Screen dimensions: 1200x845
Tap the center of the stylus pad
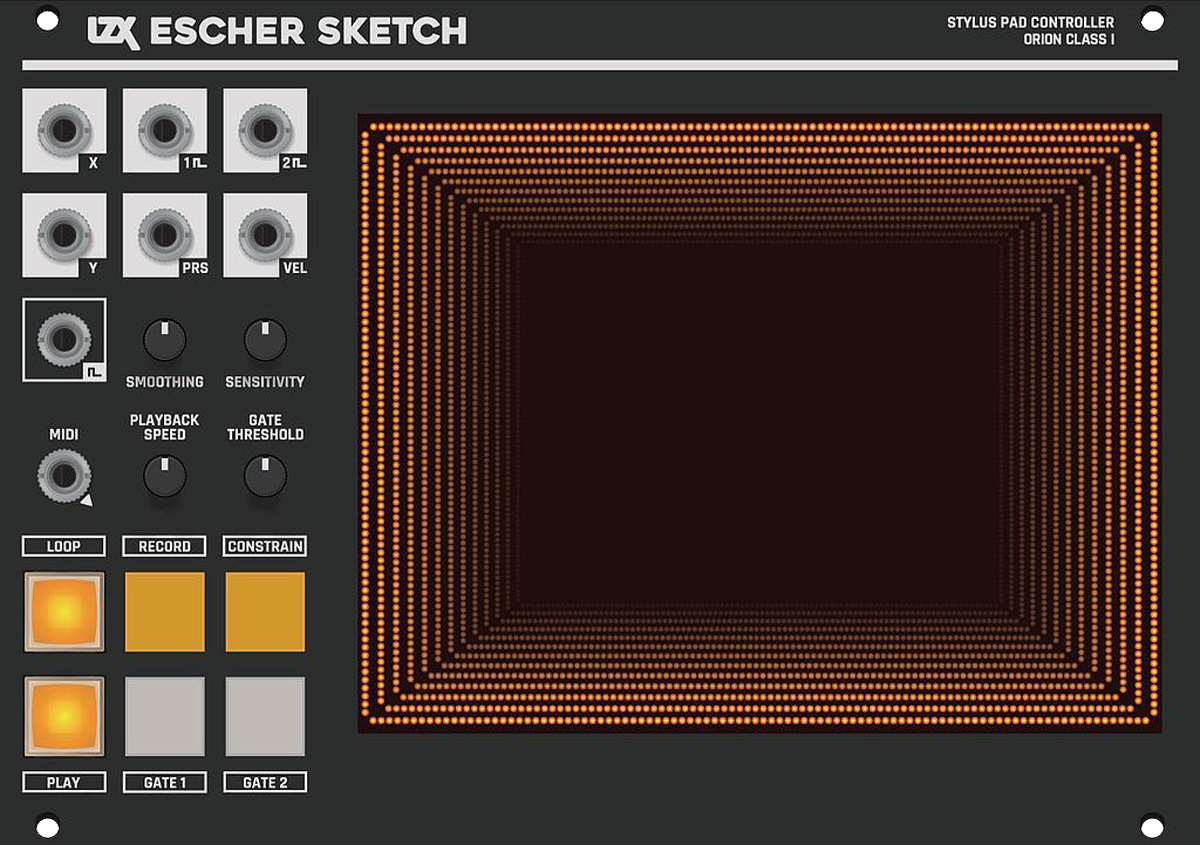[x=760, y=423]
